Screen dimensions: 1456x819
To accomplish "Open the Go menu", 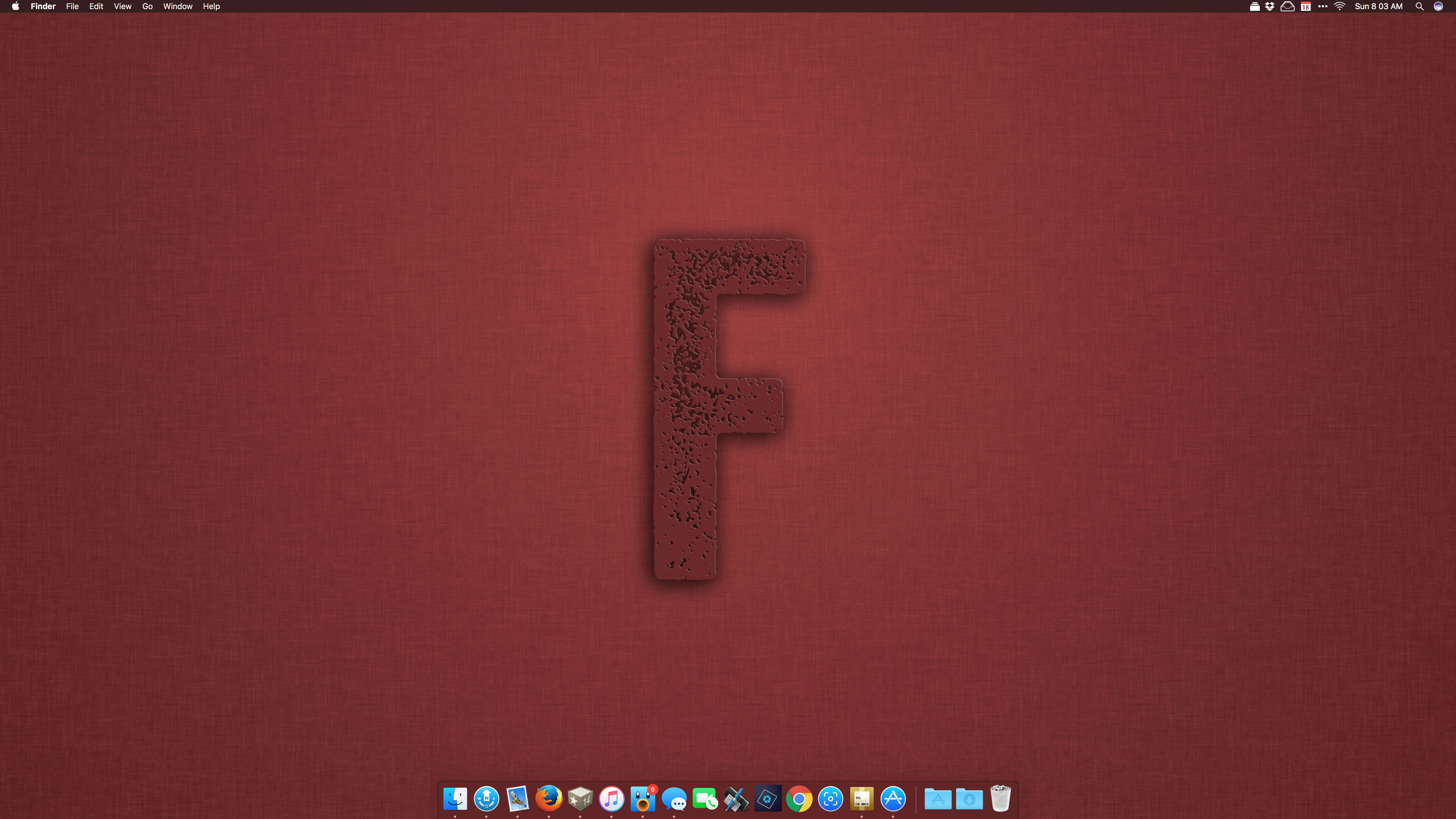I will pyautogui.click(x=148, y=6).
